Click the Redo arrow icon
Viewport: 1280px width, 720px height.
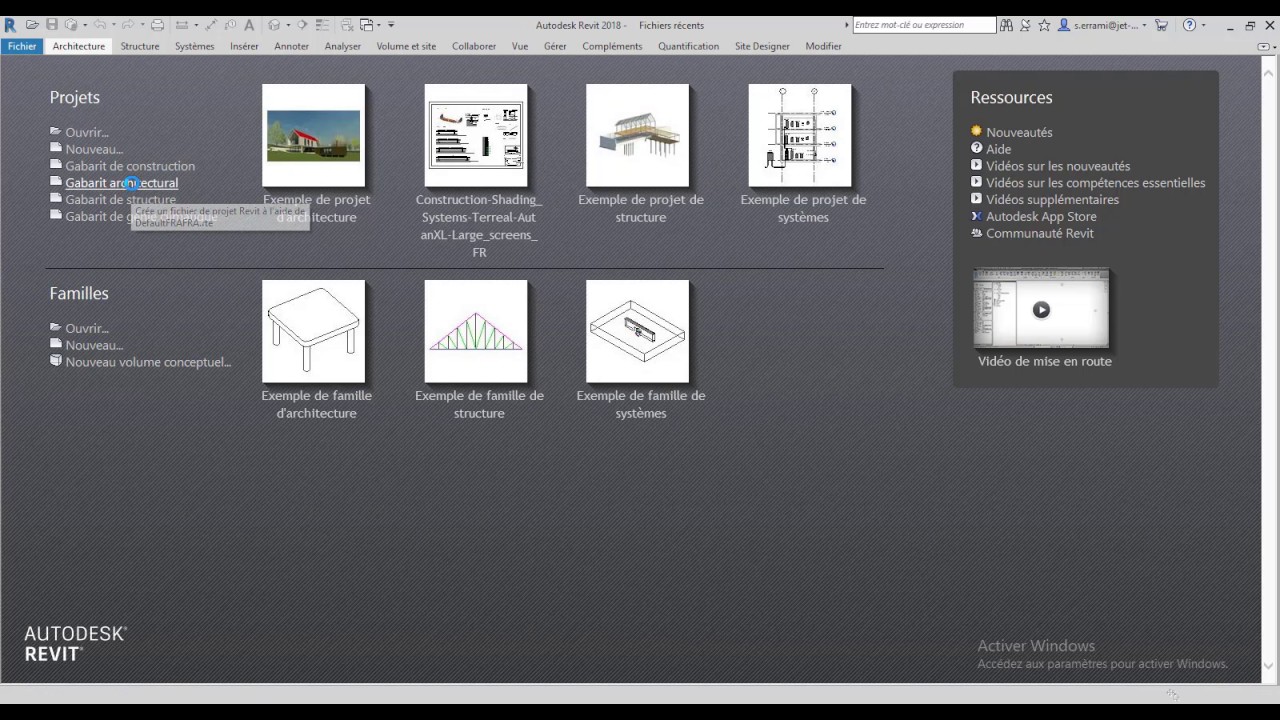128,25
